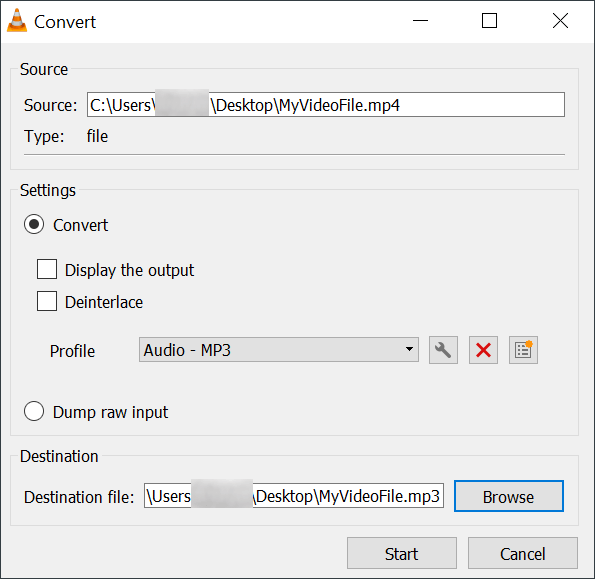Click in the Source path field
Image resolution: width=595 pixels, height=579 pixels.
click(x=326, y=105)
